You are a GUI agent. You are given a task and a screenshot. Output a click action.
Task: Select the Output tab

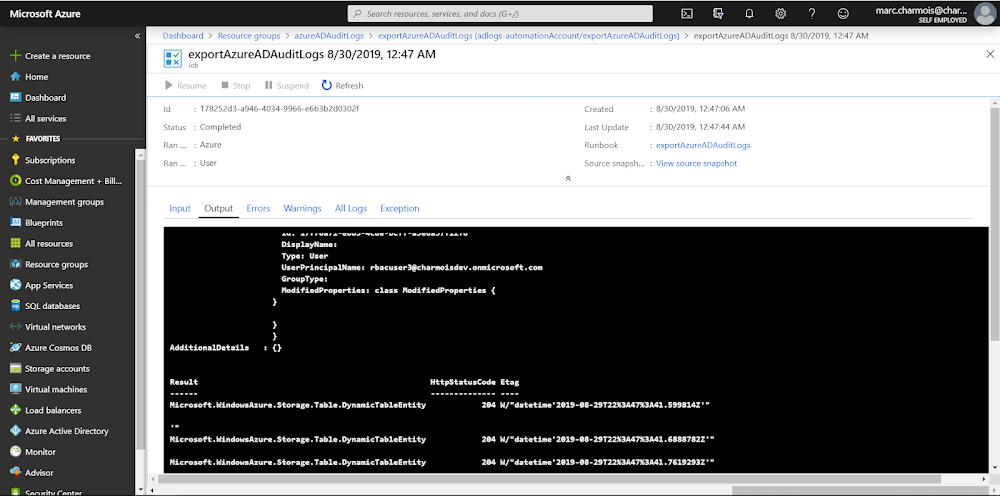pos(219,208)
